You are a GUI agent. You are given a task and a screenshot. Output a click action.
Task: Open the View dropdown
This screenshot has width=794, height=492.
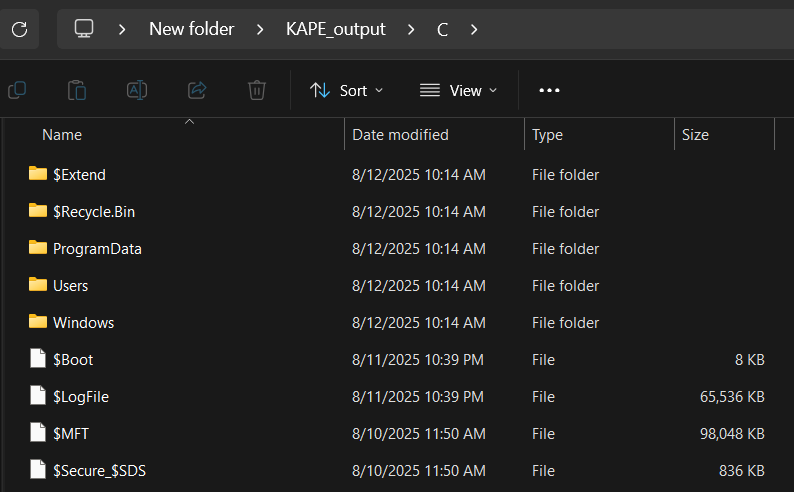(458, 90)
